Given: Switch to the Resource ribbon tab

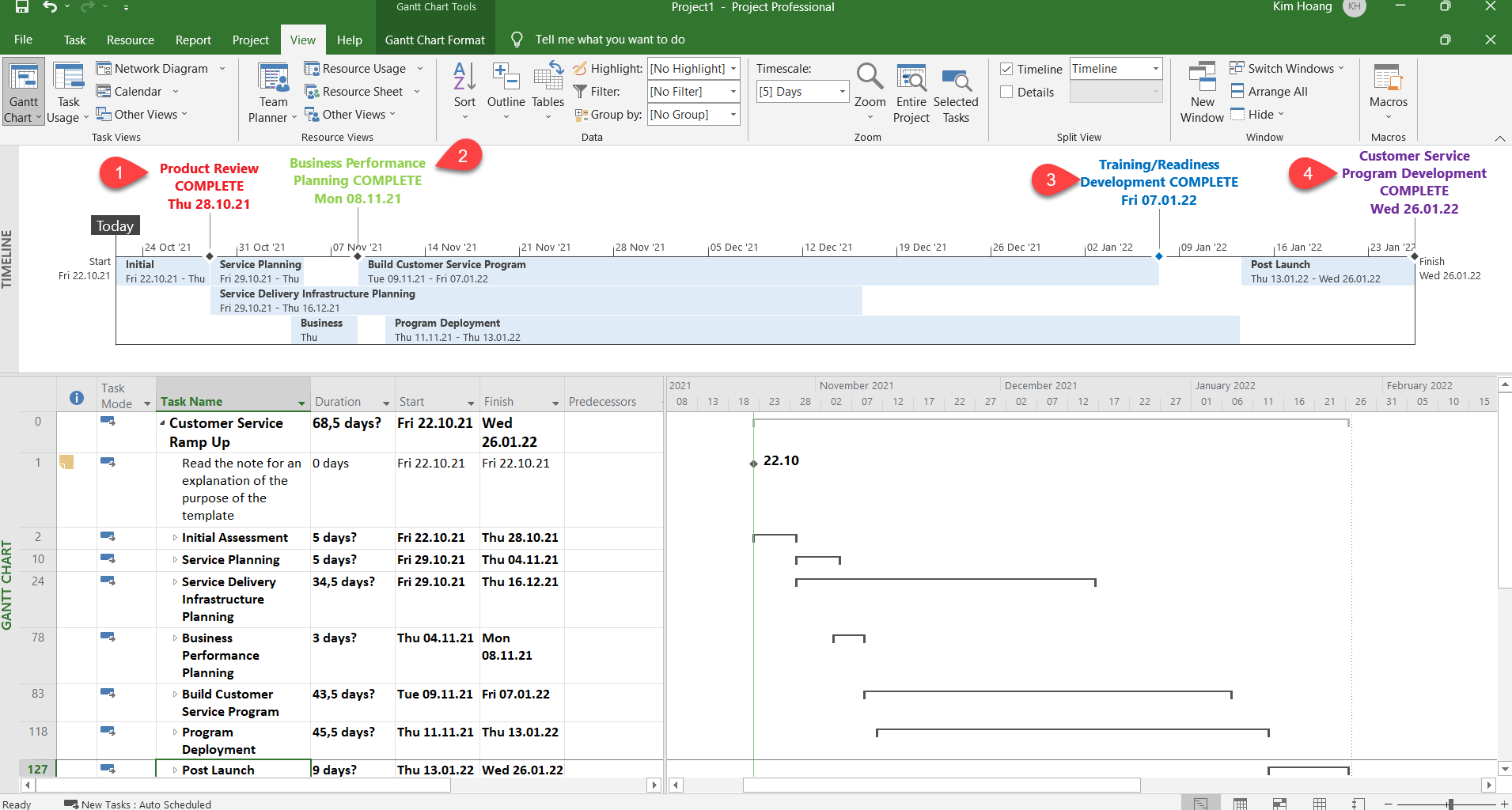Looking at the screenshot, I should coord(131,40).
